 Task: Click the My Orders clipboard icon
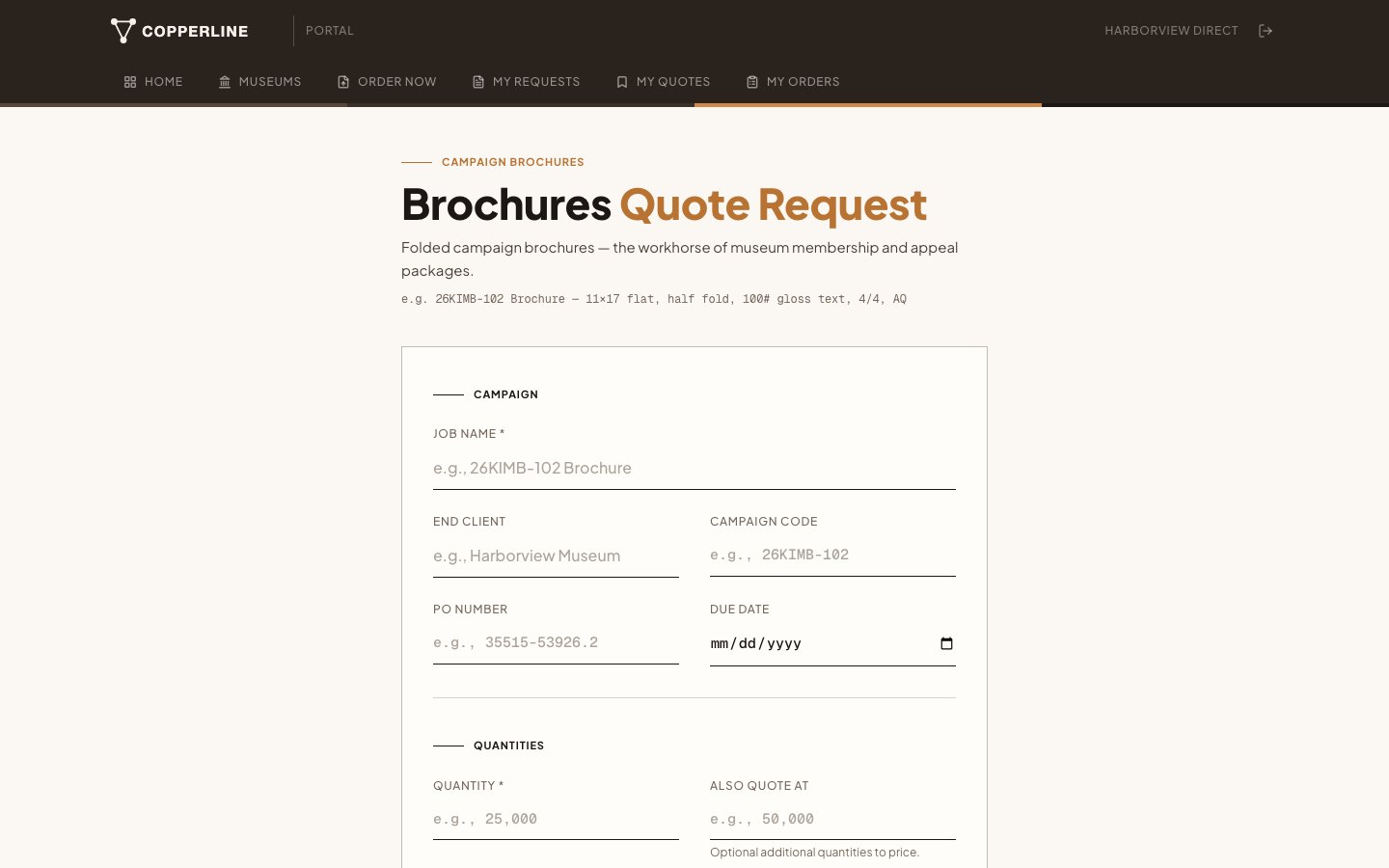point(752,82)
